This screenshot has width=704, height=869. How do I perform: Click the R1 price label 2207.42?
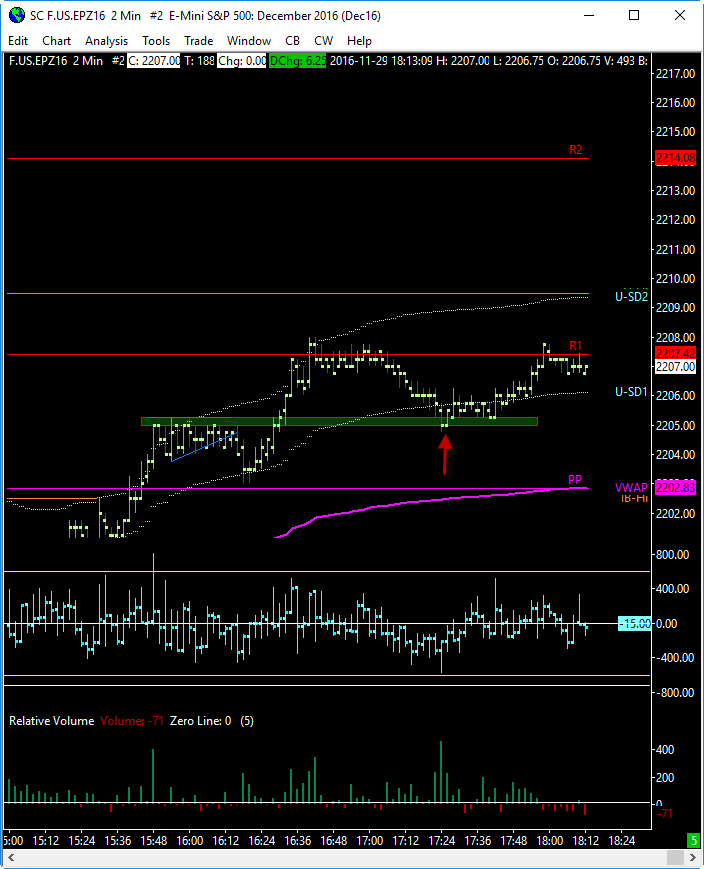click(675, 353)
